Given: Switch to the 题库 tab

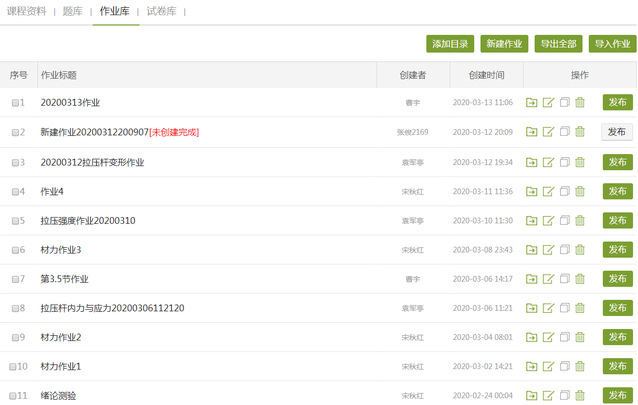Looking at the screenshot, I should 73,11.
